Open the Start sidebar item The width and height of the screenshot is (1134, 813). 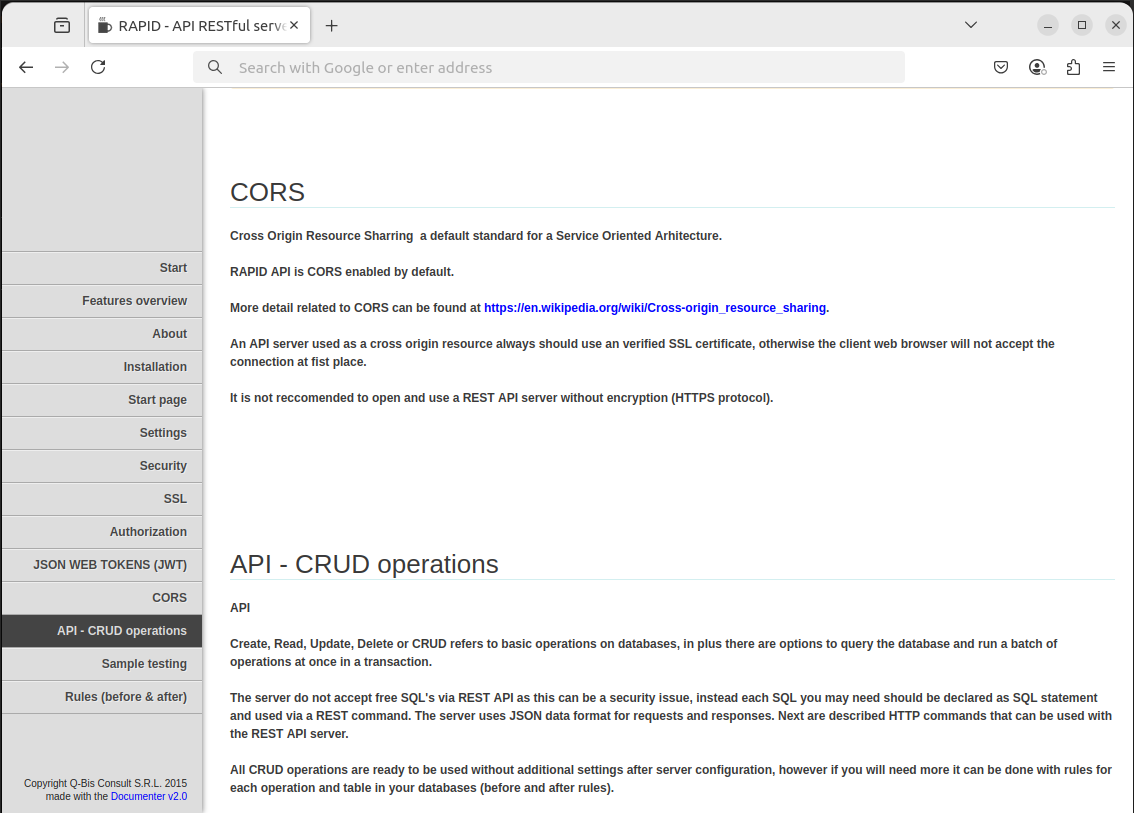click(x=102, y=268)
